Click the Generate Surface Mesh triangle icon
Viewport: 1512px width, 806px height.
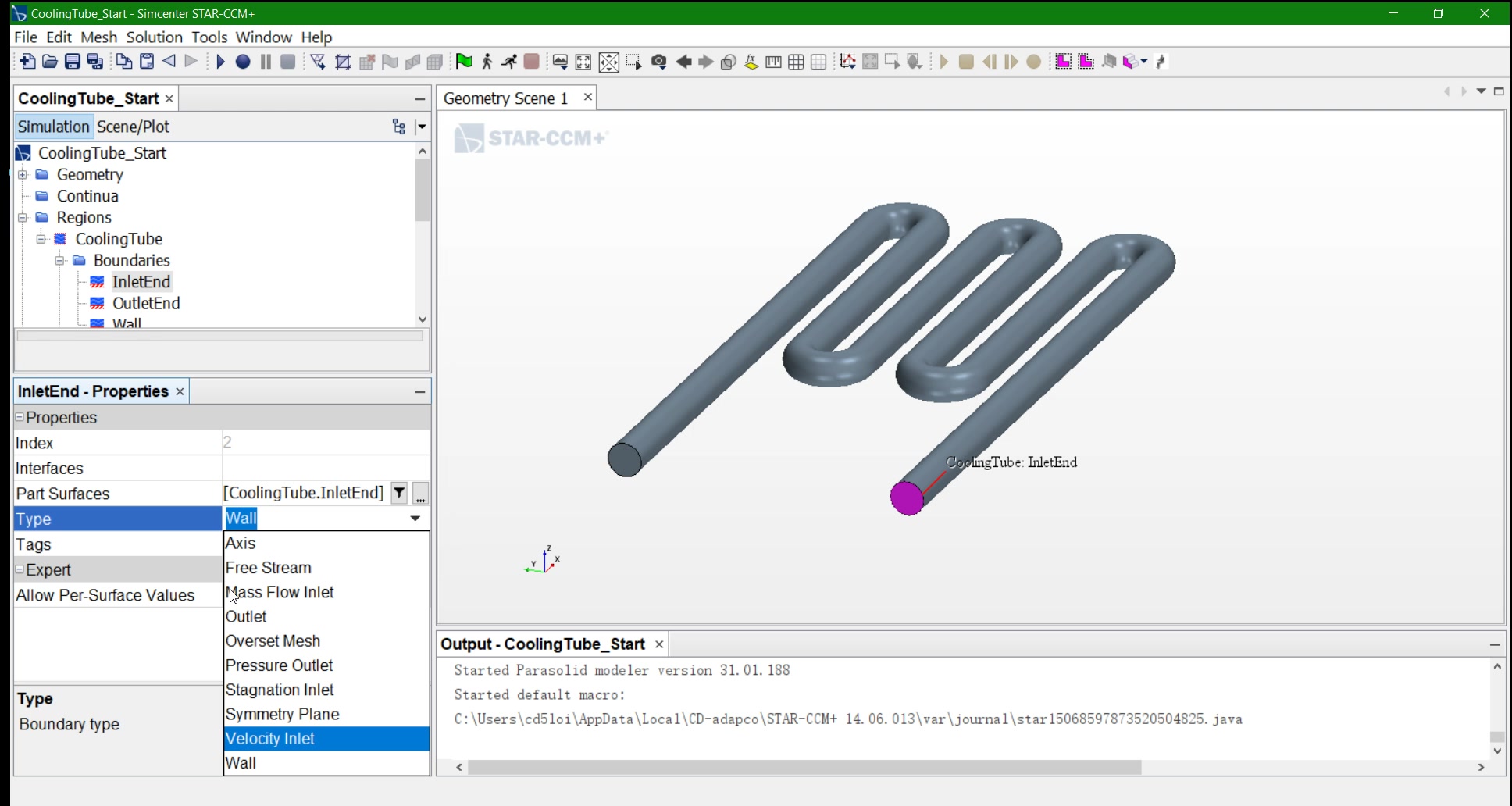pos(318,62)
